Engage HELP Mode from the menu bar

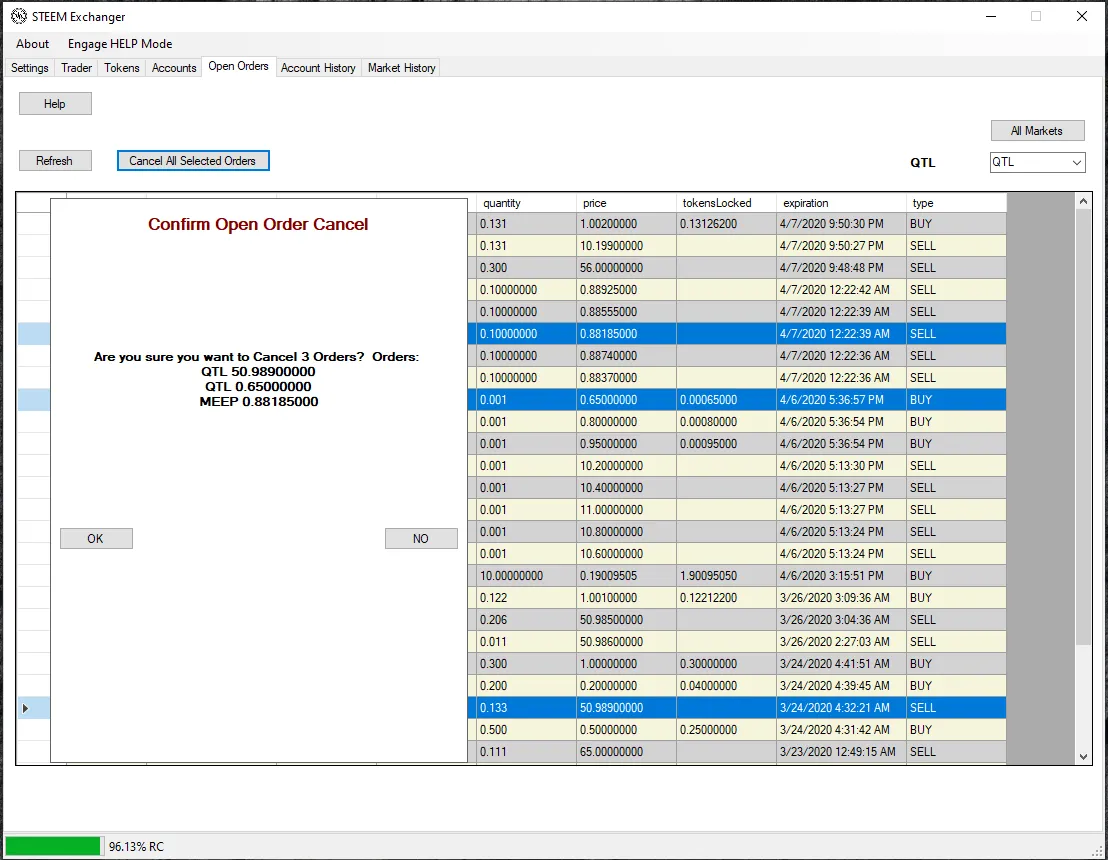120,44
